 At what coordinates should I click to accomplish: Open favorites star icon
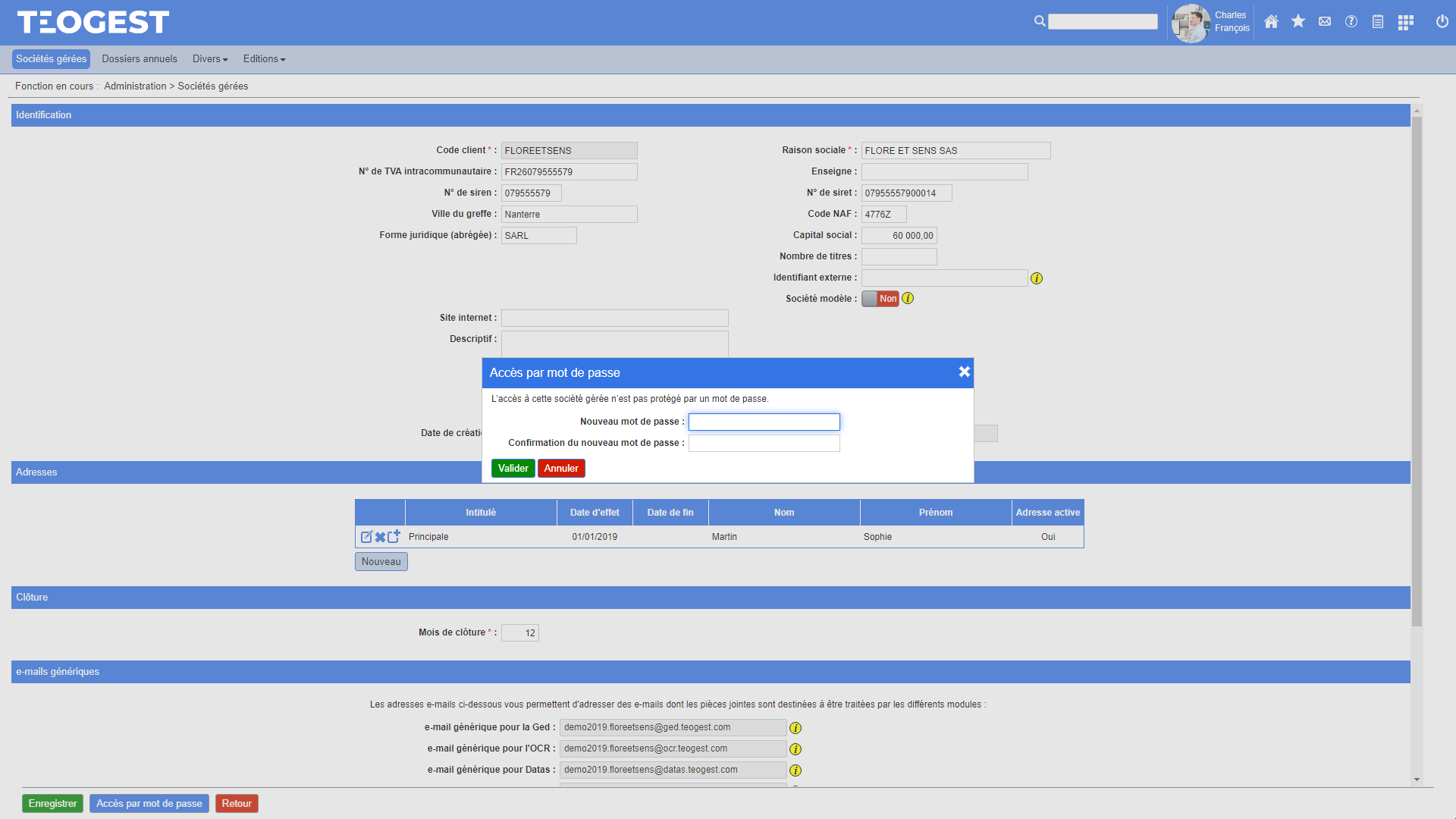coord(1298,22)
